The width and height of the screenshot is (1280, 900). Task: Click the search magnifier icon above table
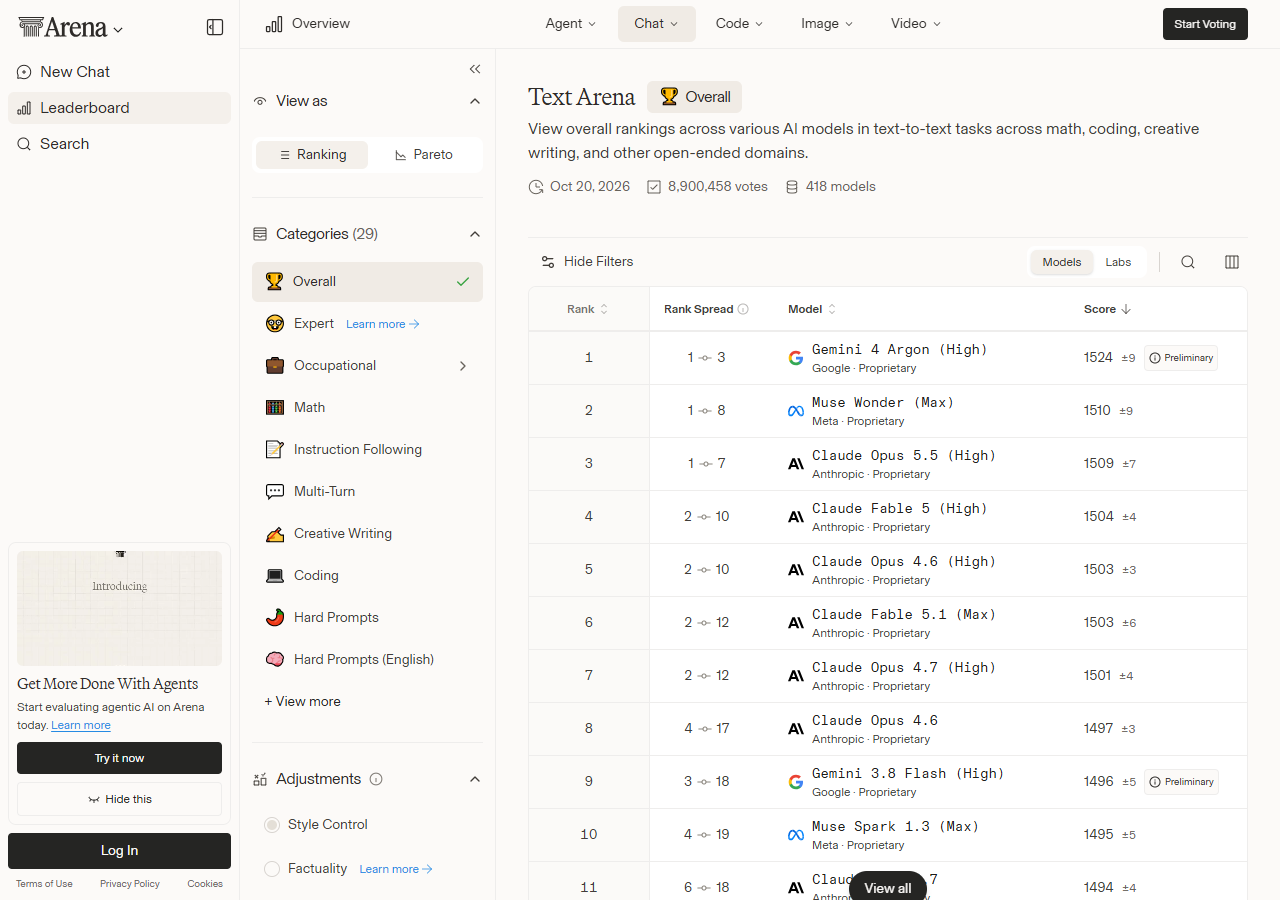click(x=1188, y=262)
